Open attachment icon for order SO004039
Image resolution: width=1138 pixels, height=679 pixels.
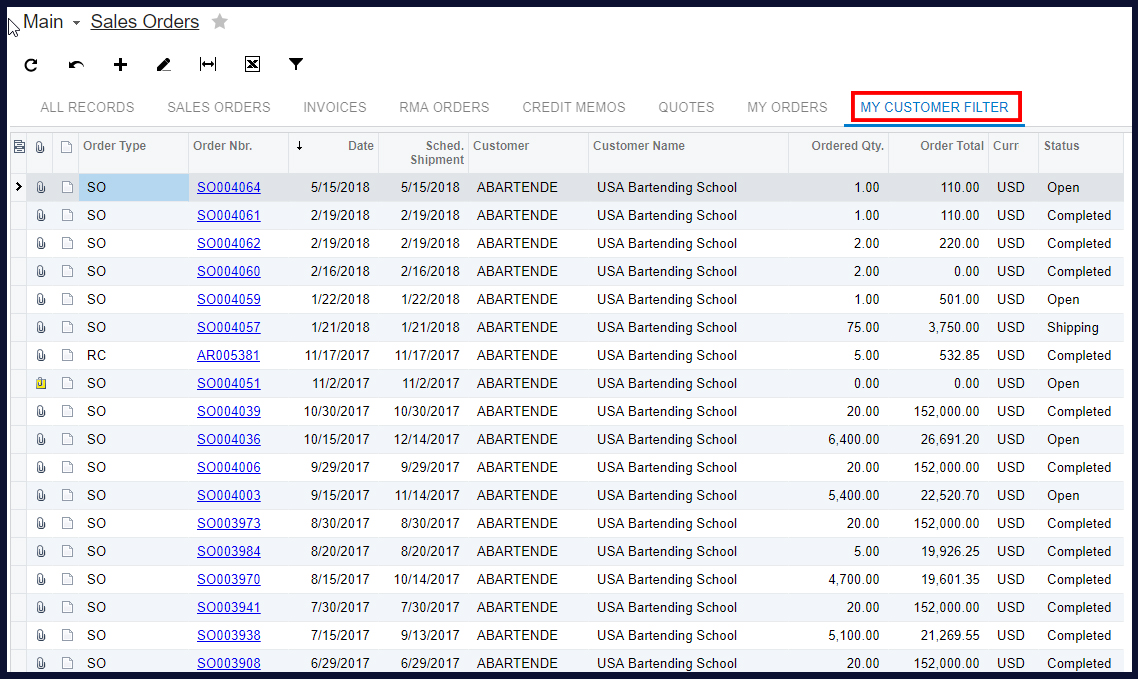[x=41, y=411]
